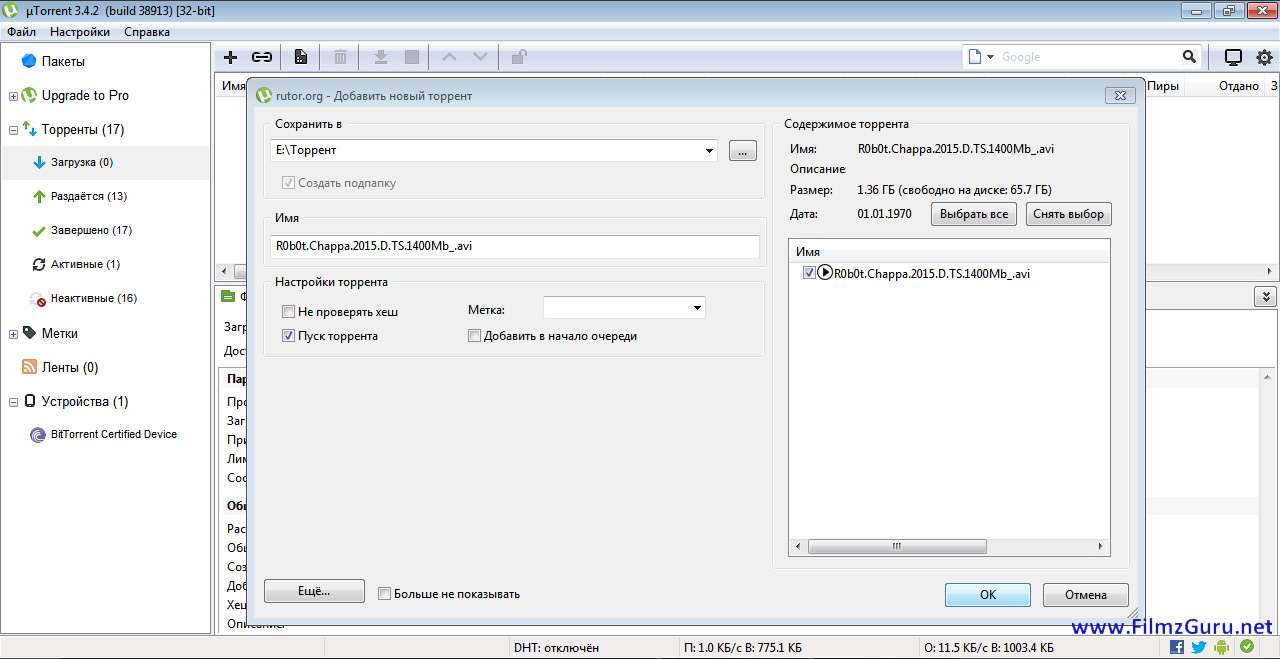Open the 'Сохранить в' path dropdown
Image resolution: width=1280 pixels, height=659 pixels.
click(709, 151)
